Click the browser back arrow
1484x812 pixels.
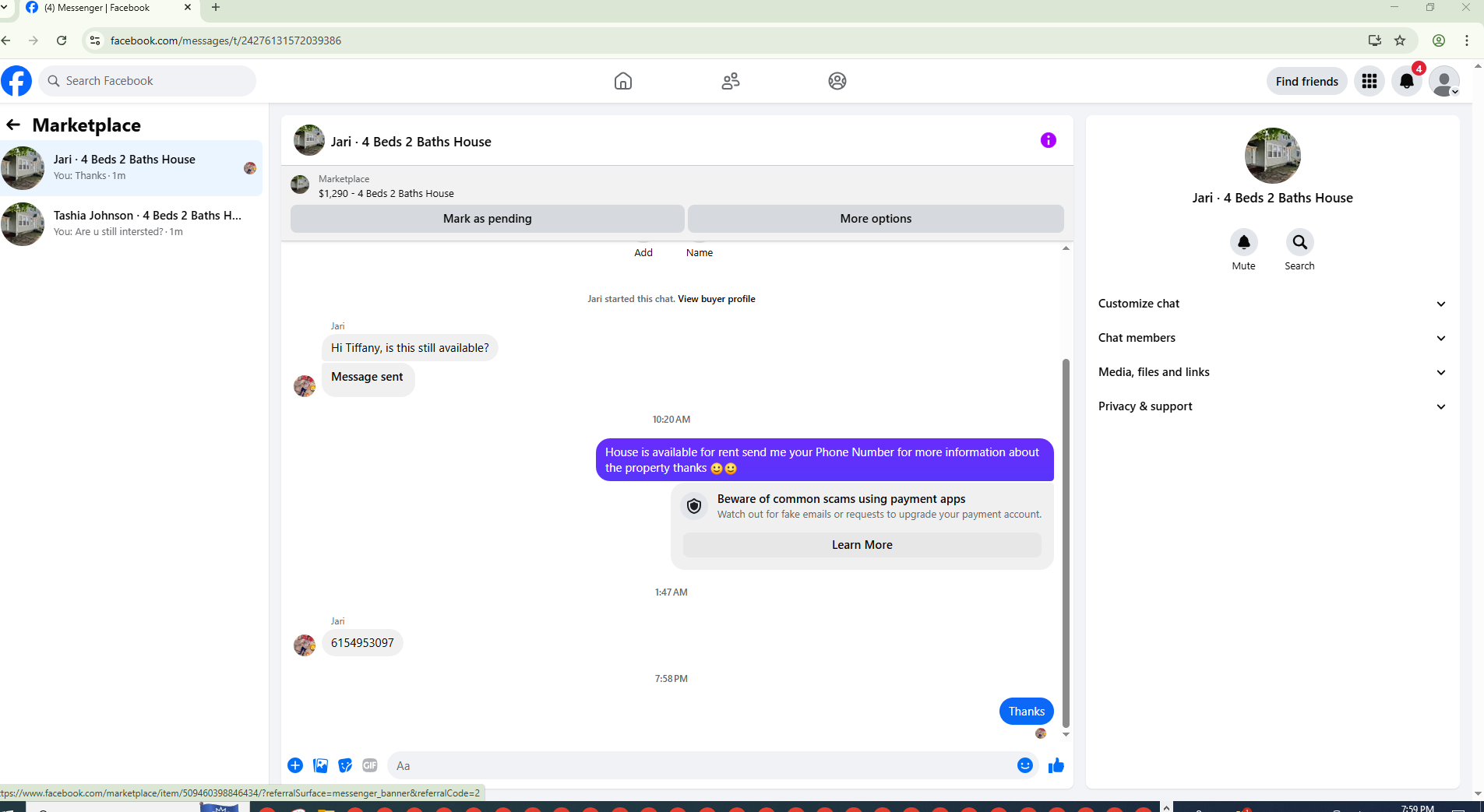pos(6,40)
